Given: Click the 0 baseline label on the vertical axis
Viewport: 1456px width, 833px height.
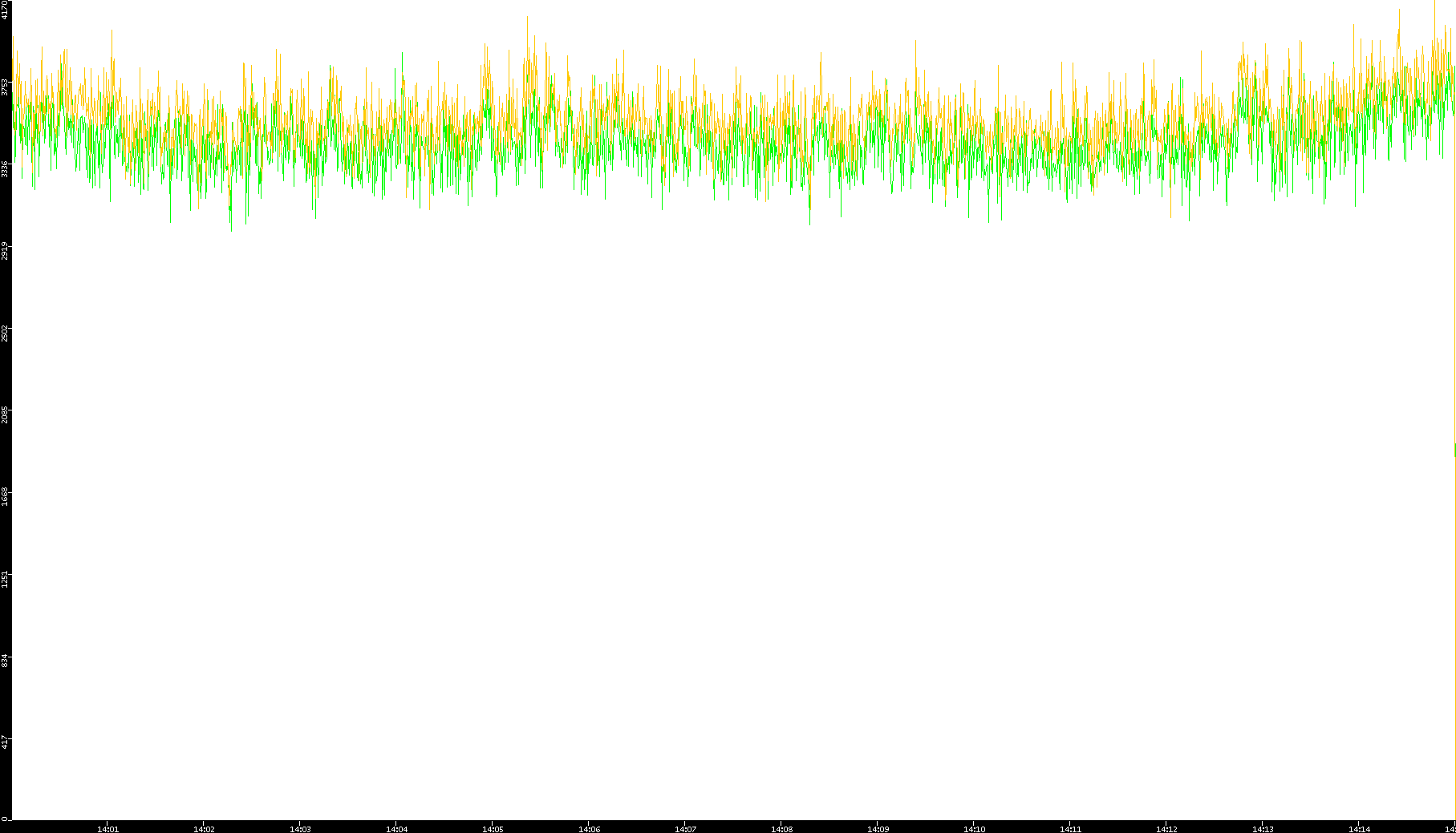Looking at the screenshot, I should click(x=5, y=819).
